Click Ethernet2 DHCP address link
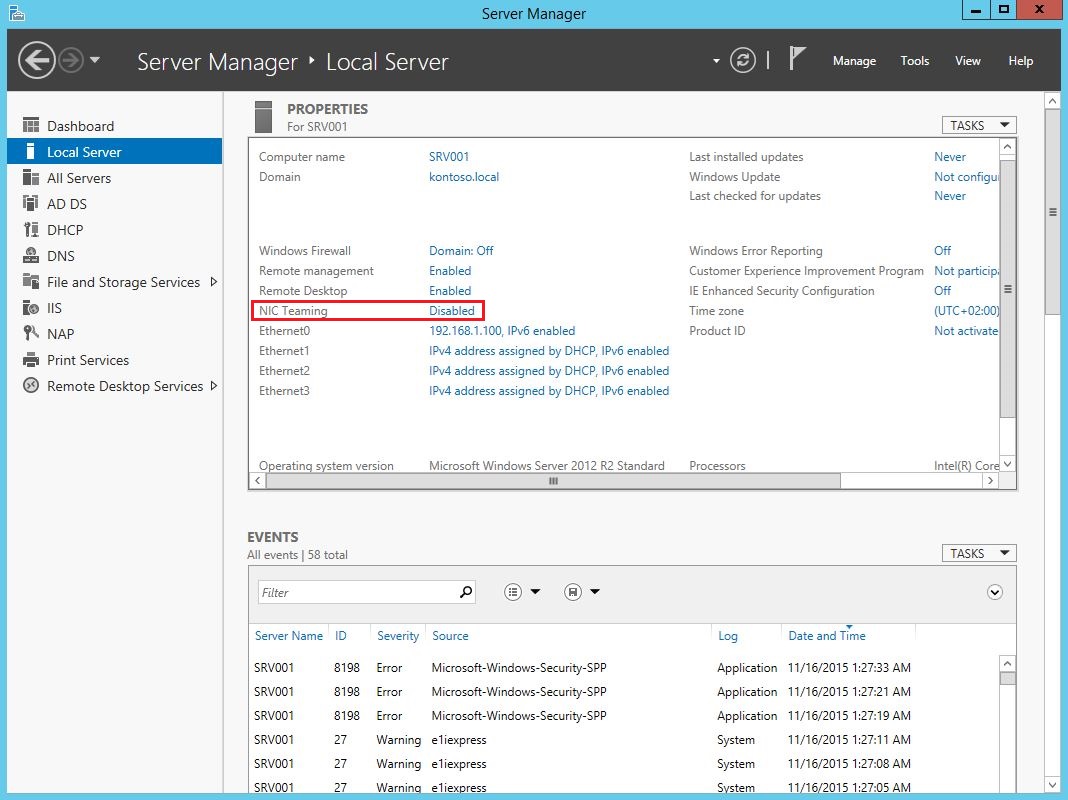Screen dimensions: 1068x800 coord(549,370)
